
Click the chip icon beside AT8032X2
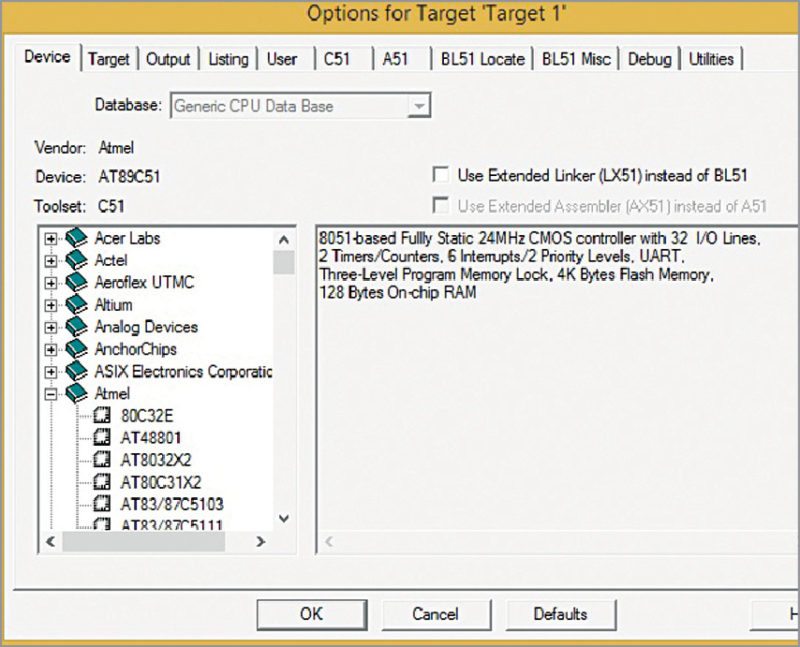[x=102, y=459]
